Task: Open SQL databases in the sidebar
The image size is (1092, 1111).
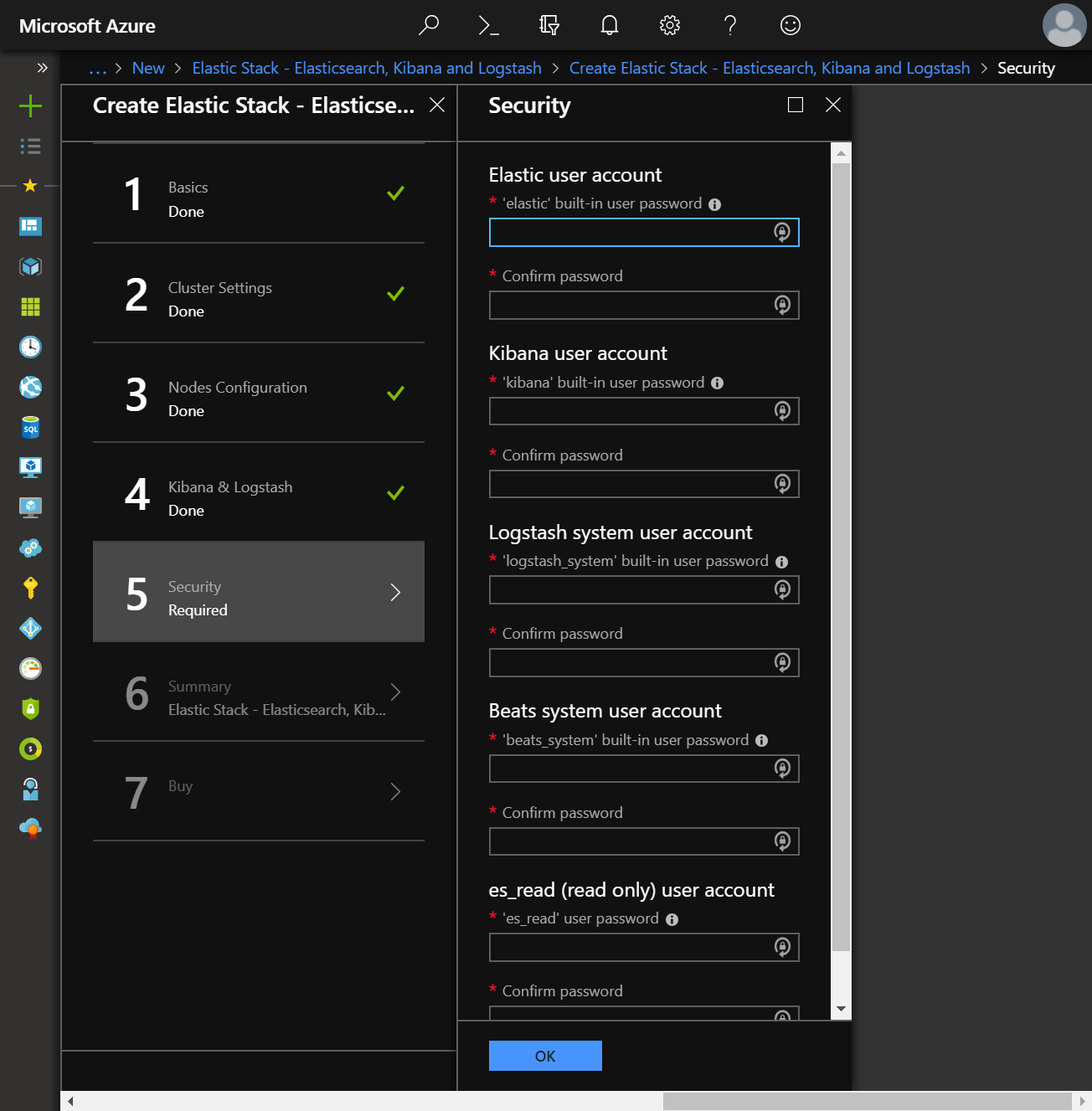Action: [x=30, y=427]
